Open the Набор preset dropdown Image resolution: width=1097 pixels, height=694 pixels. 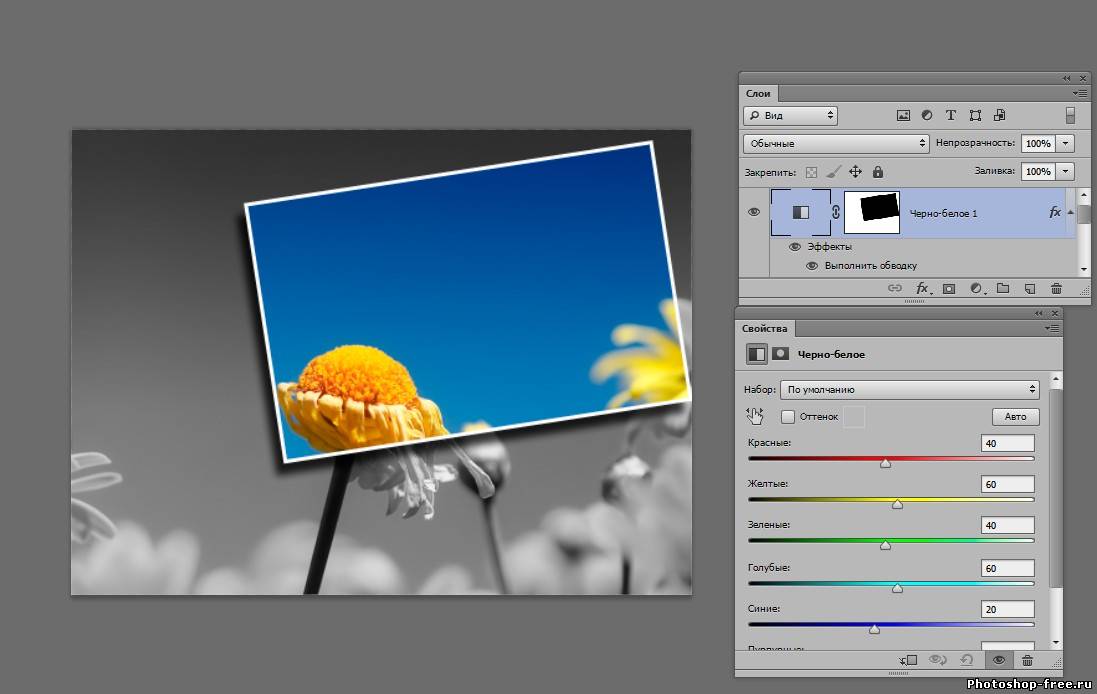click(x=910, y=390)
